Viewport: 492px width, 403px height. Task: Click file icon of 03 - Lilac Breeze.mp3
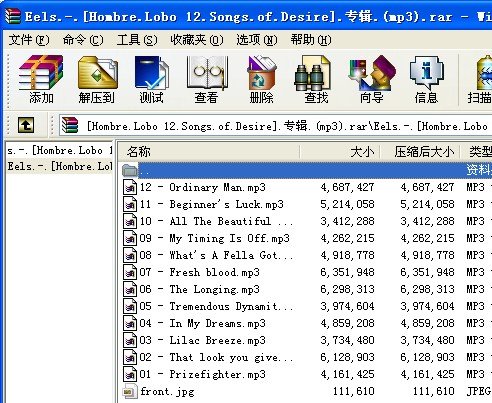point(130,340)
